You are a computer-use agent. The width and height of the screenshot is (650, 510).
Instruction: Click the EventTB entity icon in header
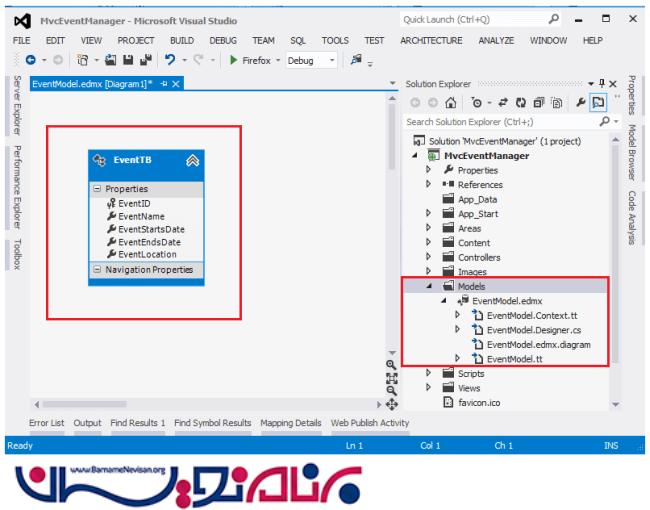click(x=99, y=160)
